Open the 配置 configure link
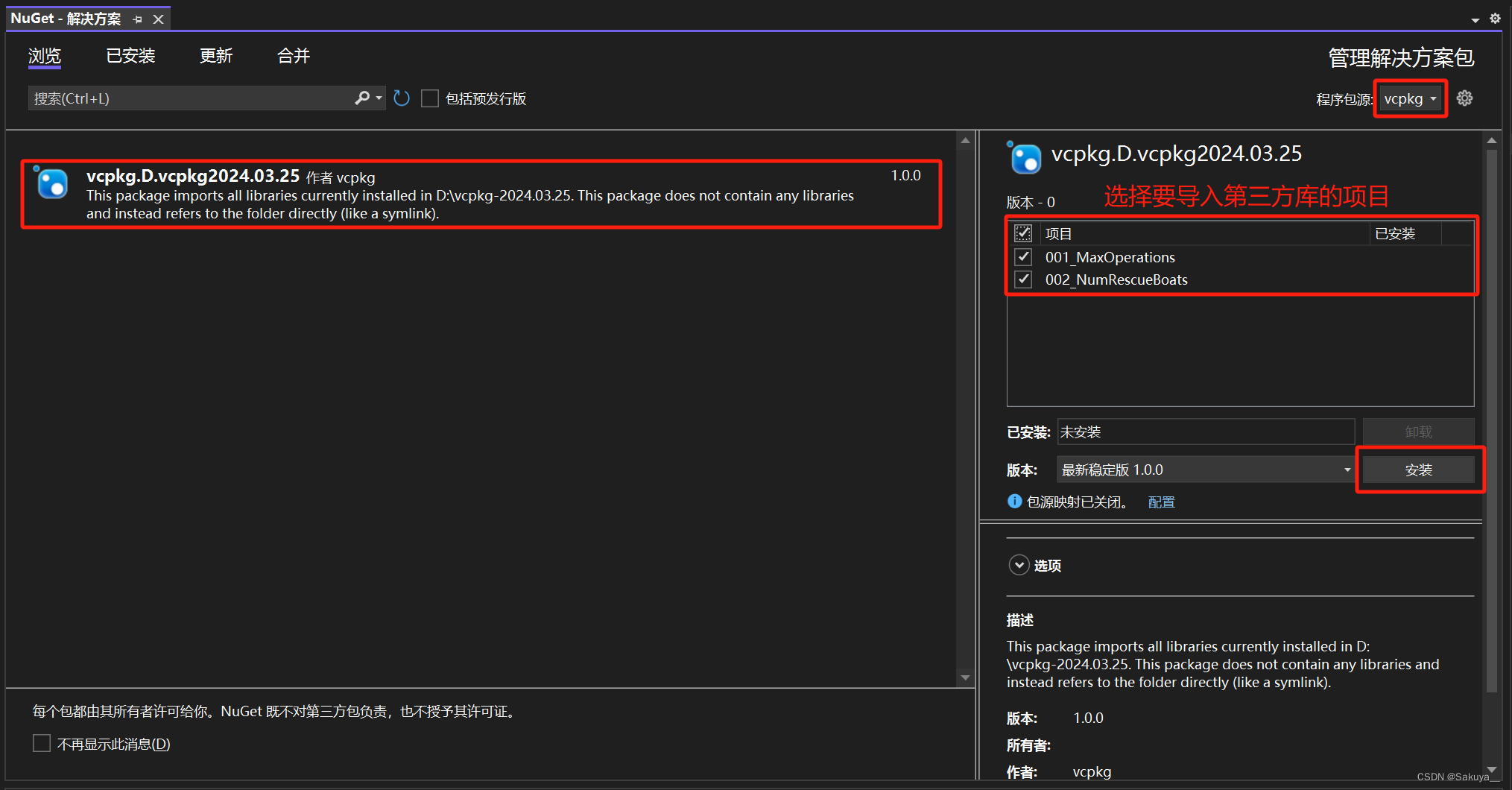Viewport: 1512px width, 790px height. [x=1161, y=502]
